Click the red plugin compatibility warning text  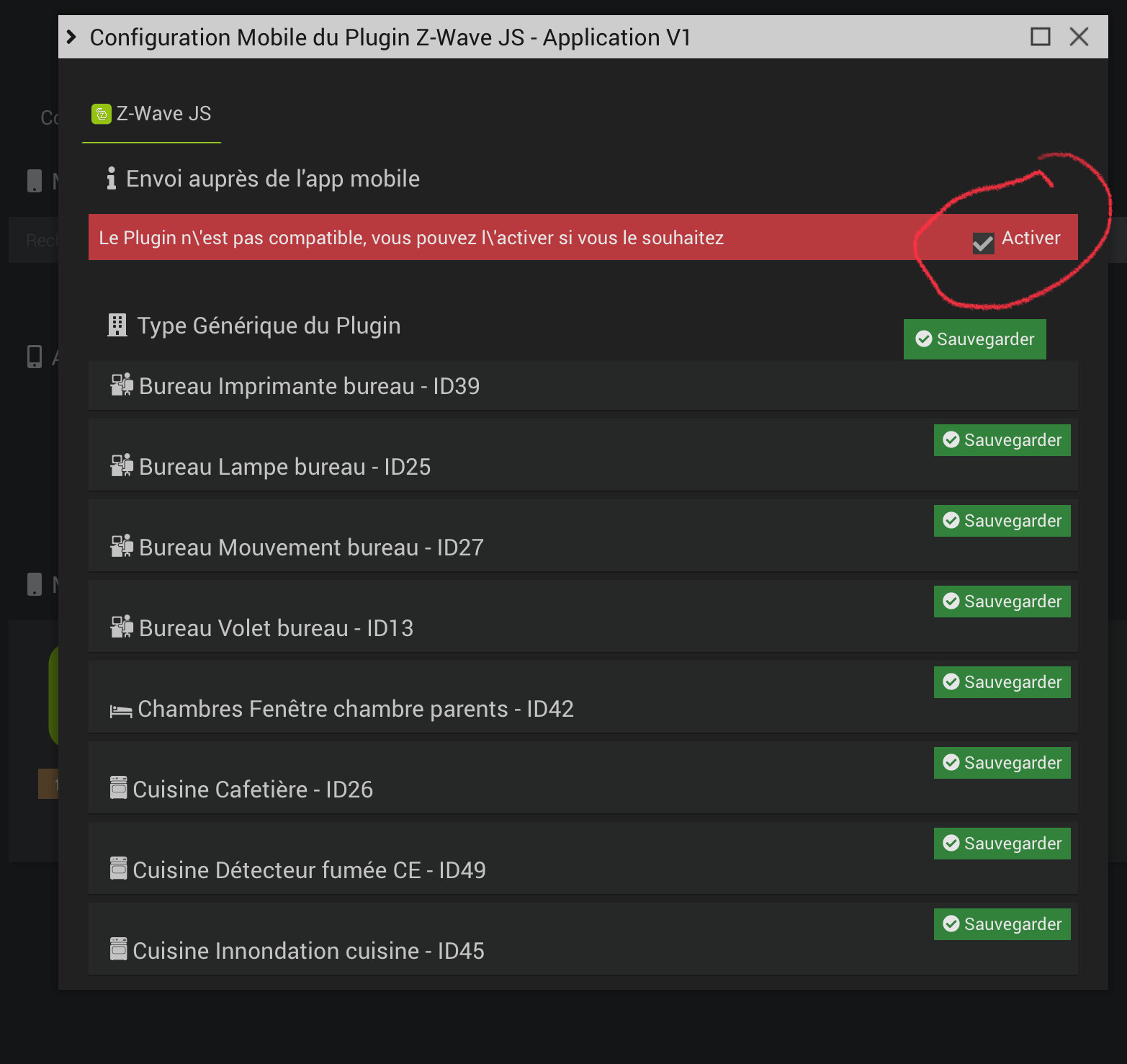(411, 238)
